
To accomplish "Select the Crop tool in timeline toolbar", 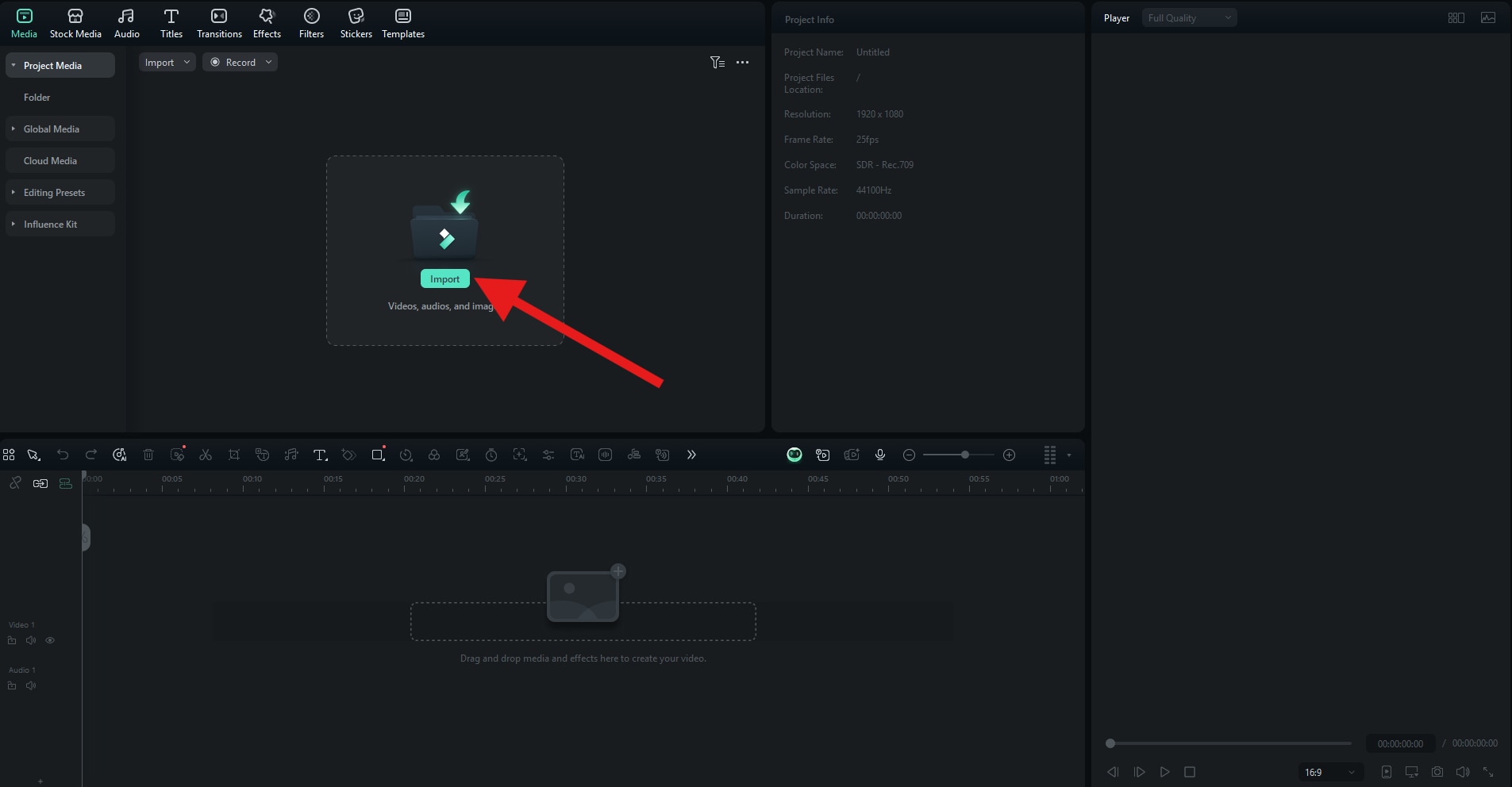I will point(234,455).
